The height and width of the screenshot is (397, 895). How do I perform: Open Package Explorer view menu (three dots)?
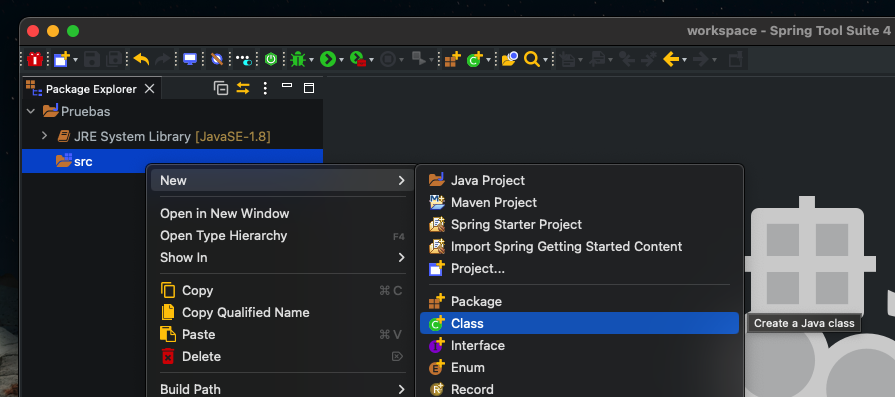(x=265, y=88)
